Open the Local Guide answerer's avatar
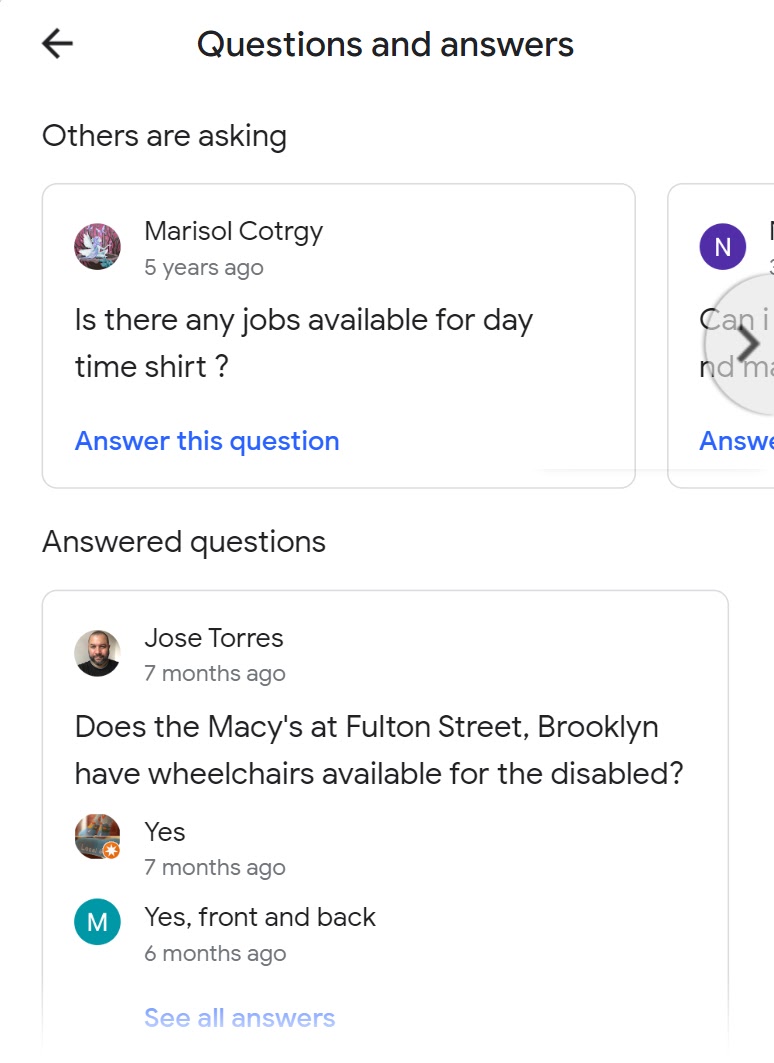 point(98,837)
